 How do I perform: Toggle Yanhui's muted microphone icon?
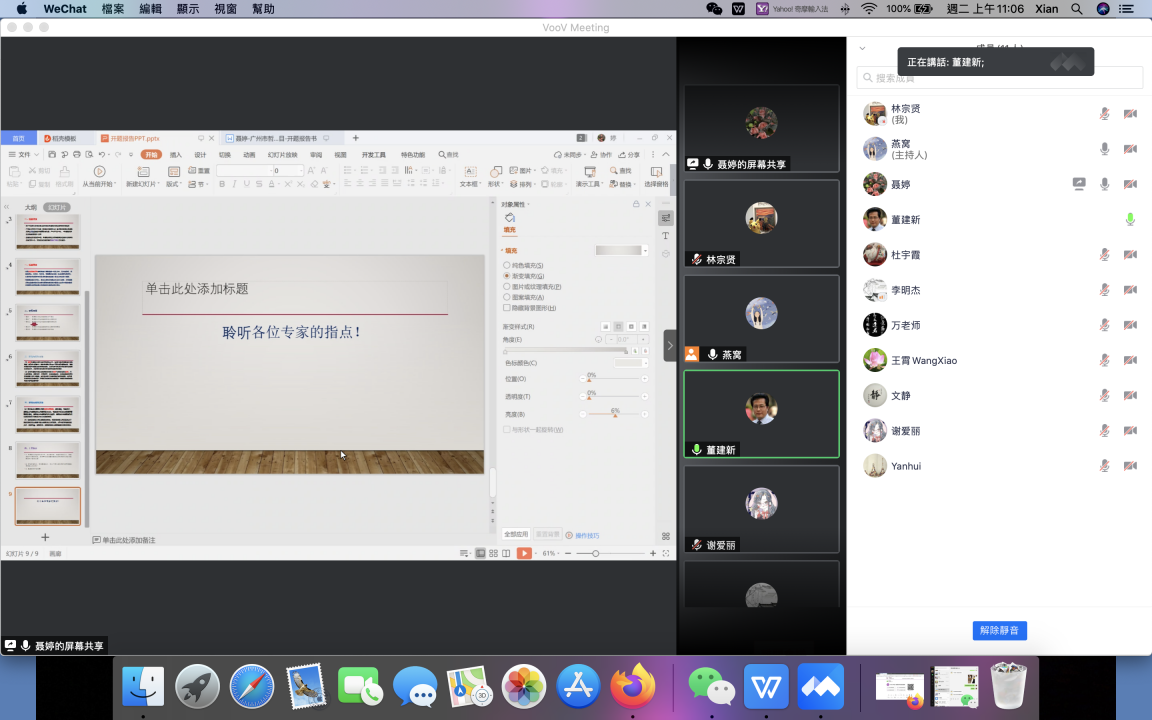tap(1104, 466)
